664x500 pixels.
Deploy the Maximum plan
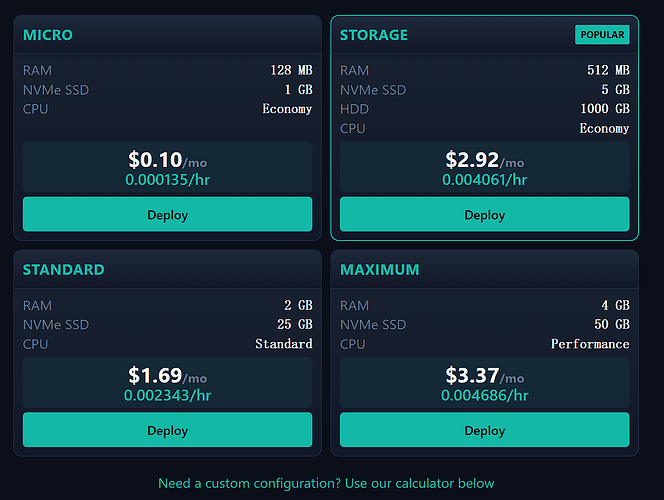click(484, 430)
